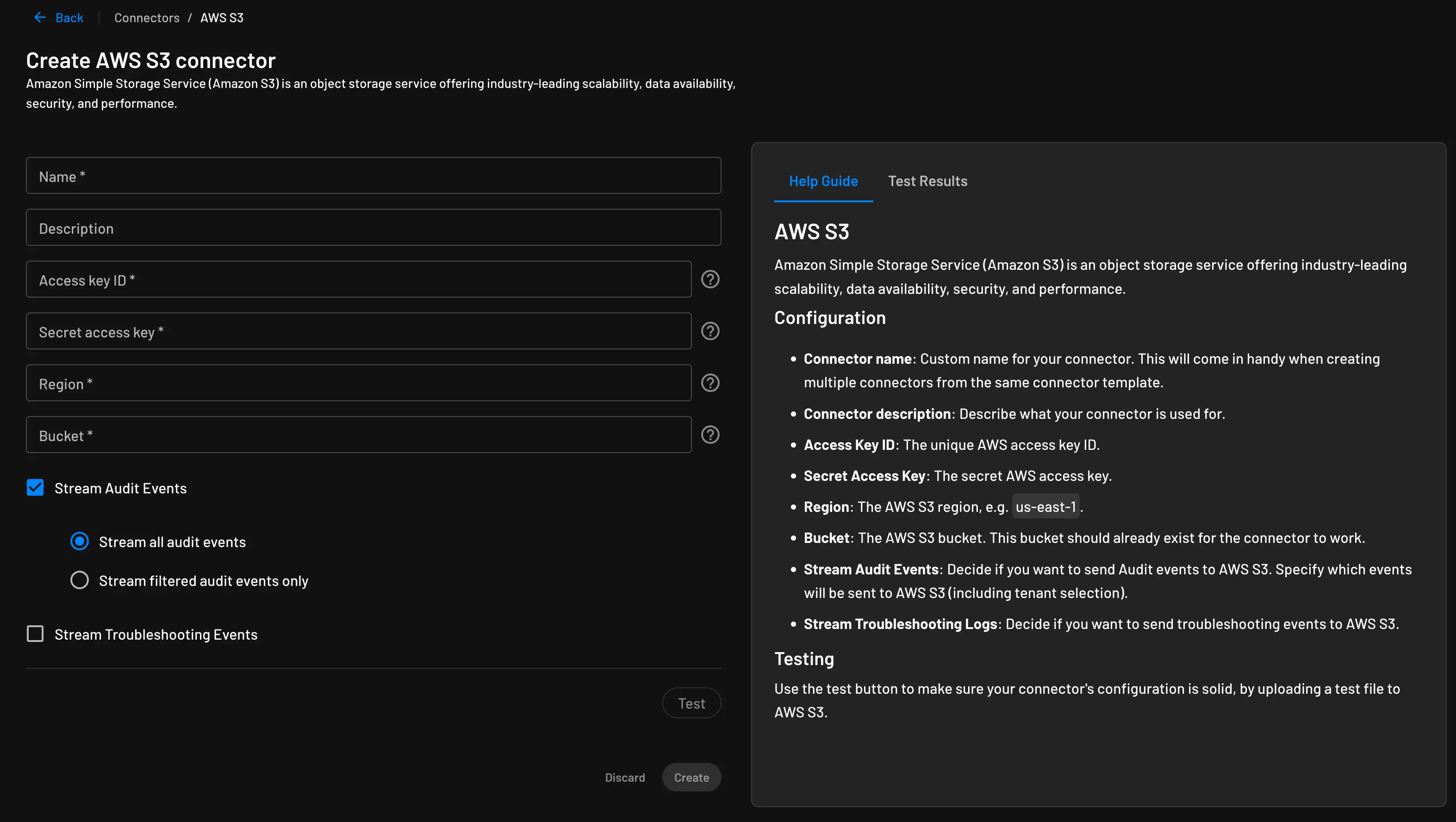Click 'Create AWS S3 connector' page title
The image size is (1456, 822).
151,60
